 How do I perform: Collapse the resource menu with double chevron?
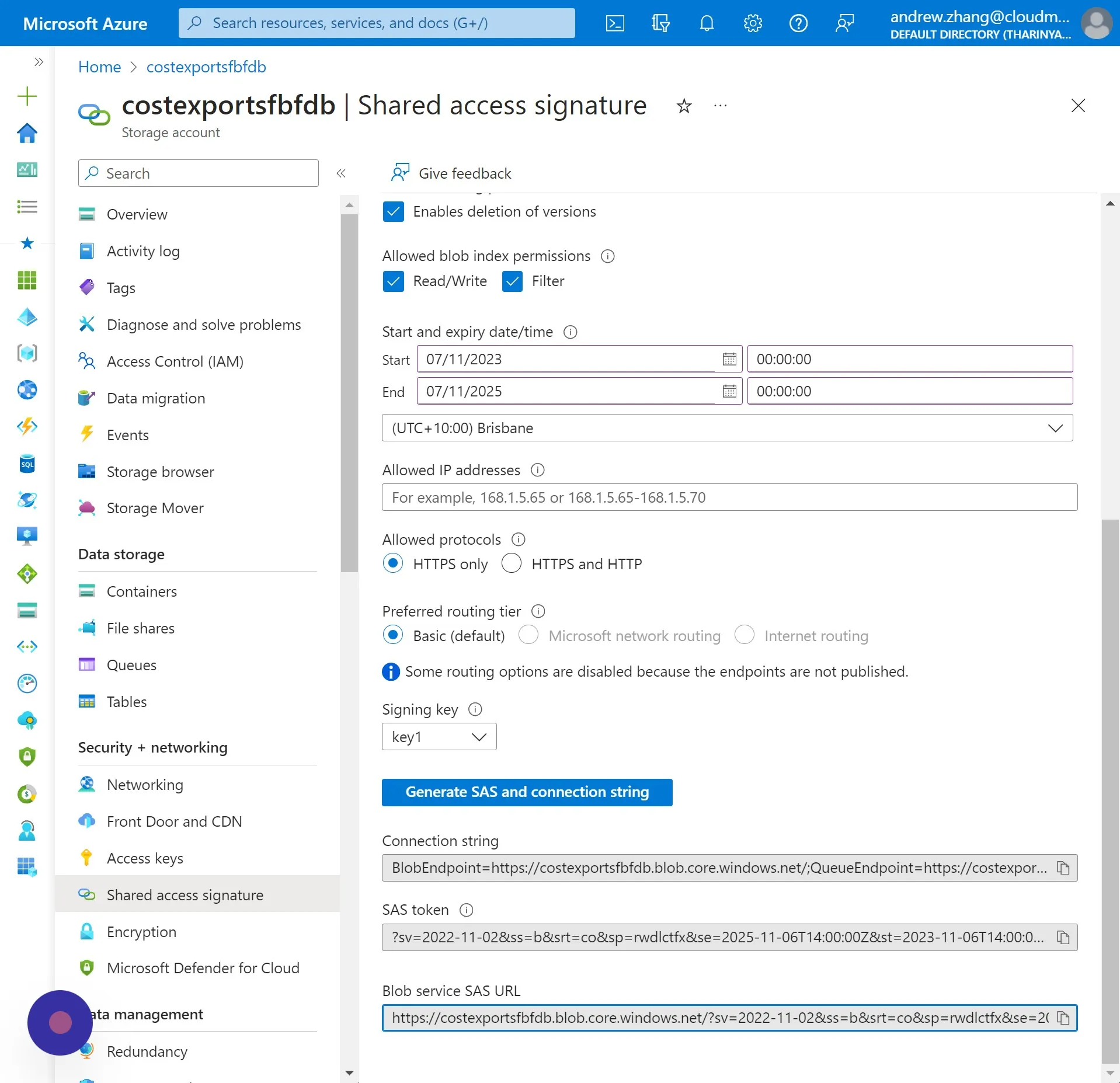pos(341,173)
